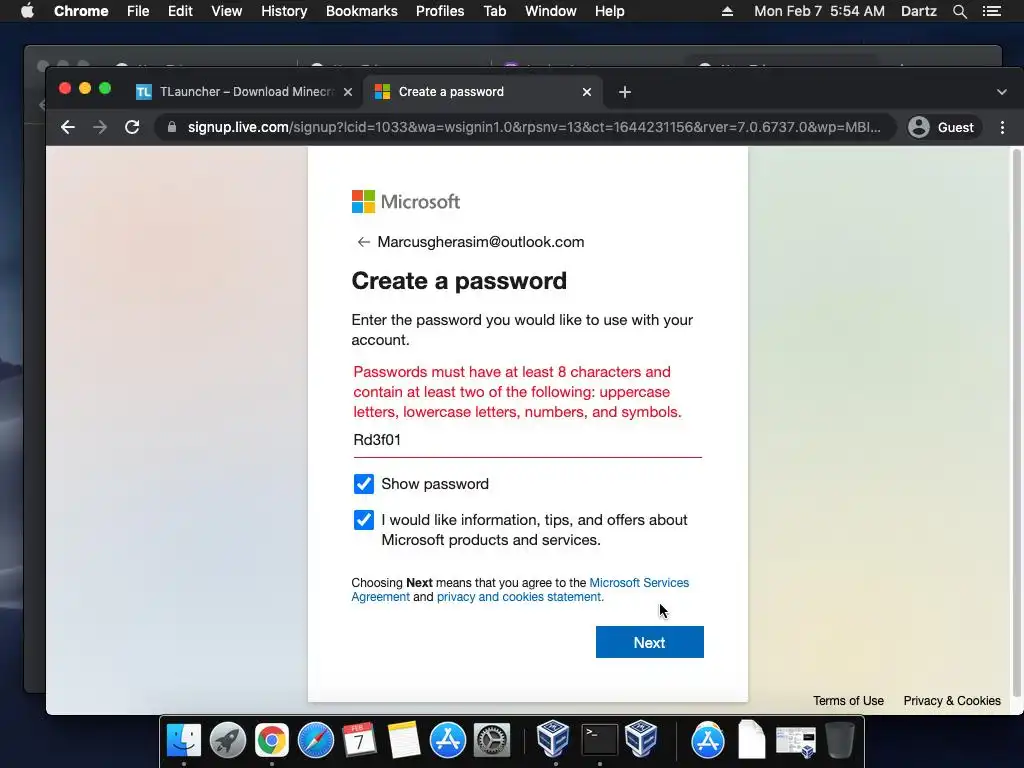The height and width of the screenshot is (768, 1024).
Task: Click the Marcusgherasim@outlook.com email text
Action: (481, 242)
